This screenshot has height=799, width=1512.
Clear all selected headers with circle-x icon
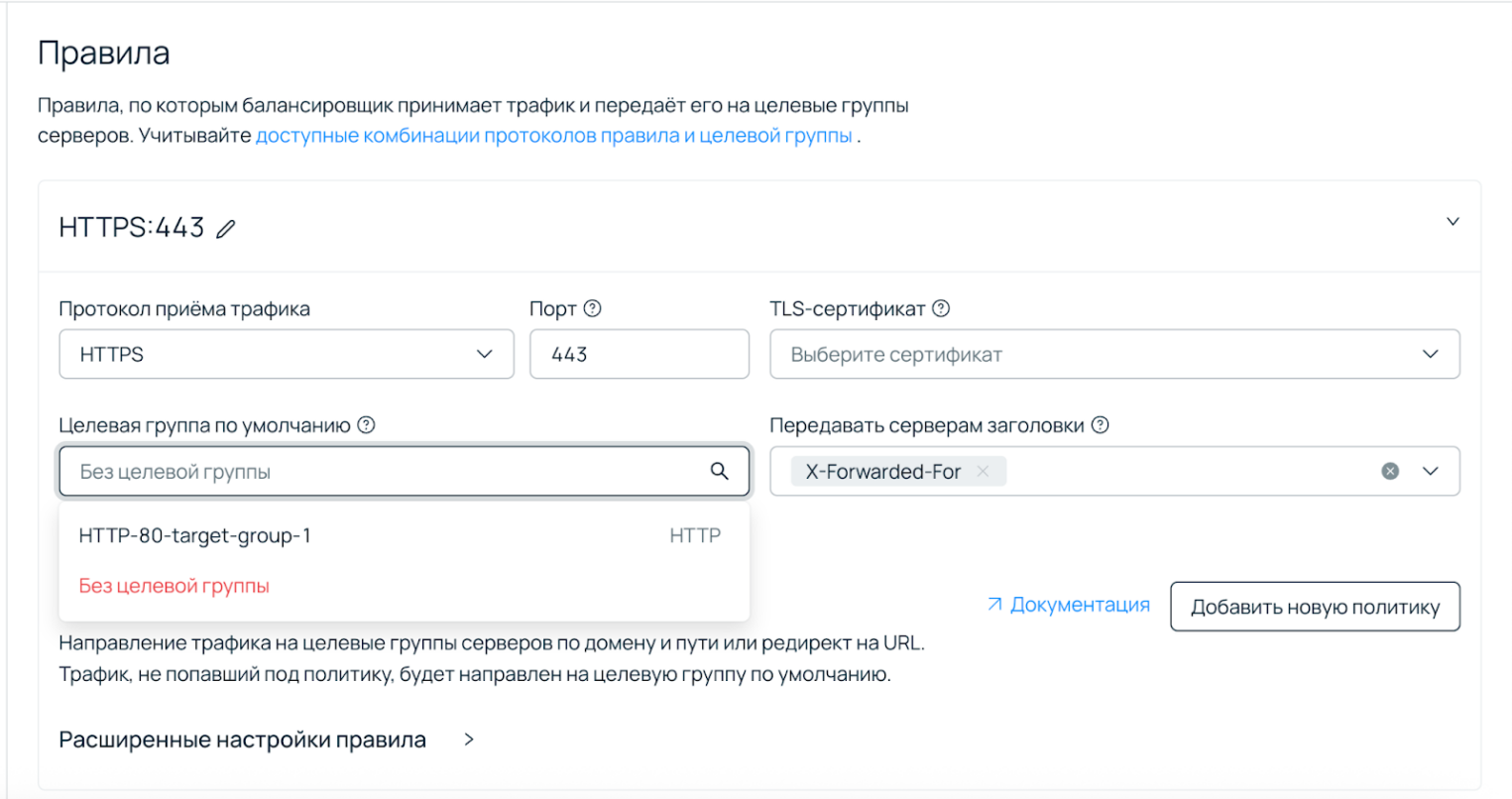tap(1390, 471)
